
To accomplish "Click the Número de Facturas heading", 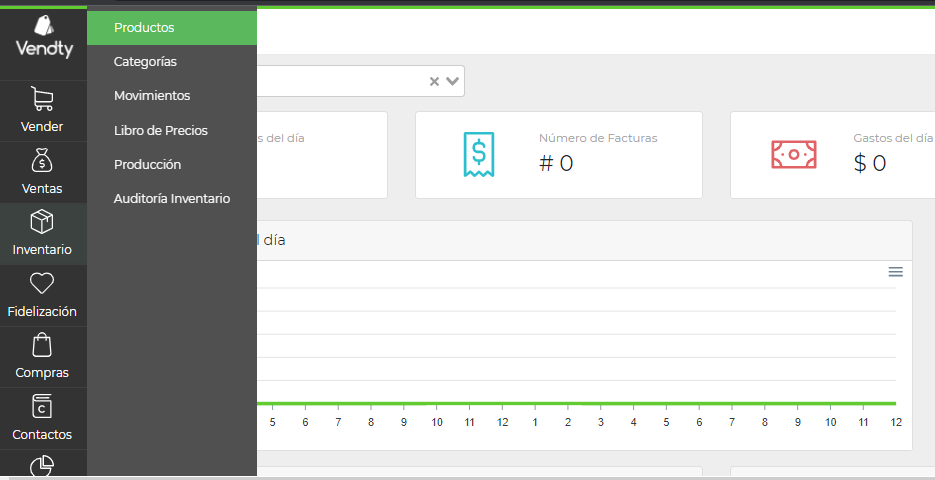I will [x=598, y=138].
